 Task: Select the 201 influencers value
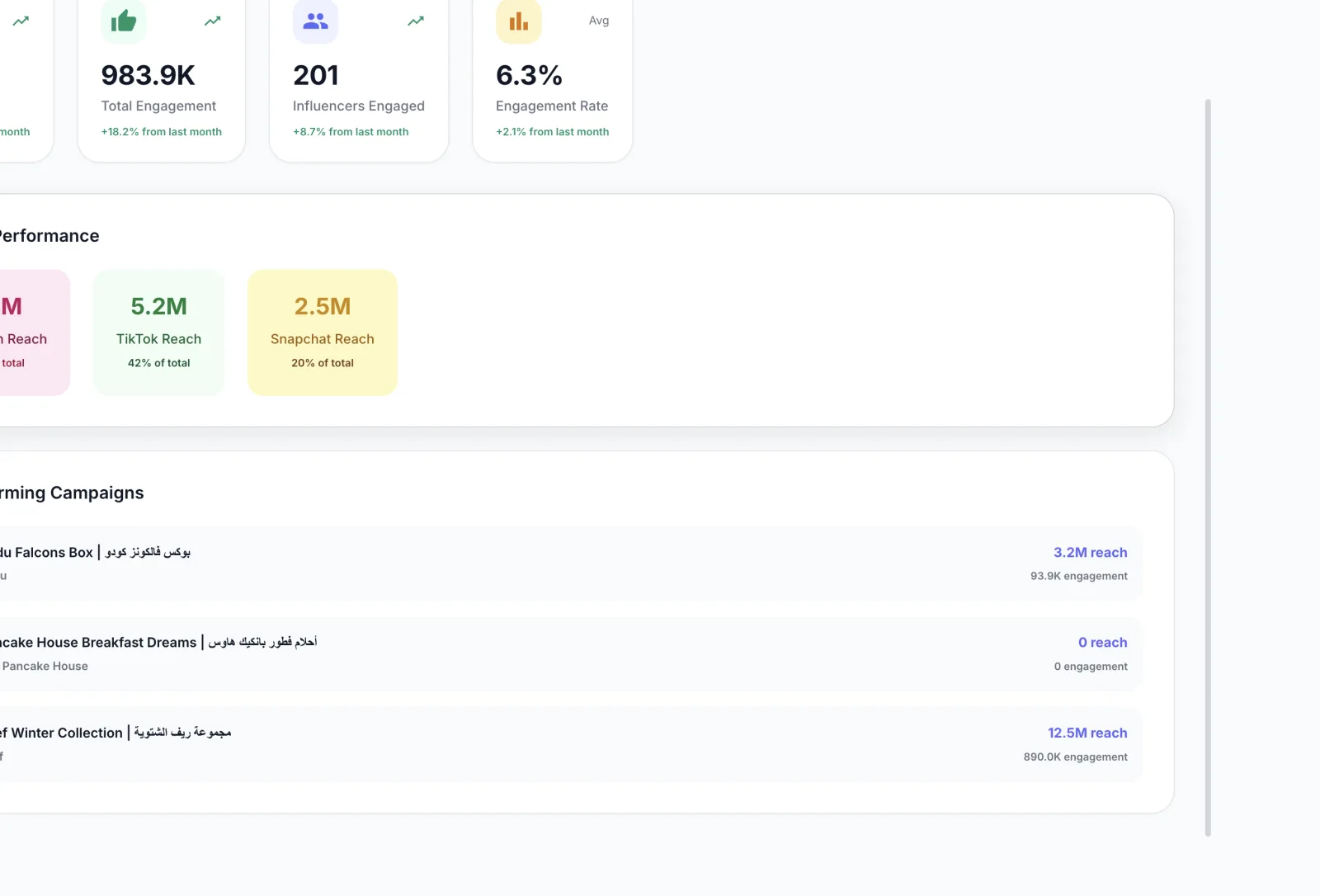pyautogui.click(x=316, y=75)
